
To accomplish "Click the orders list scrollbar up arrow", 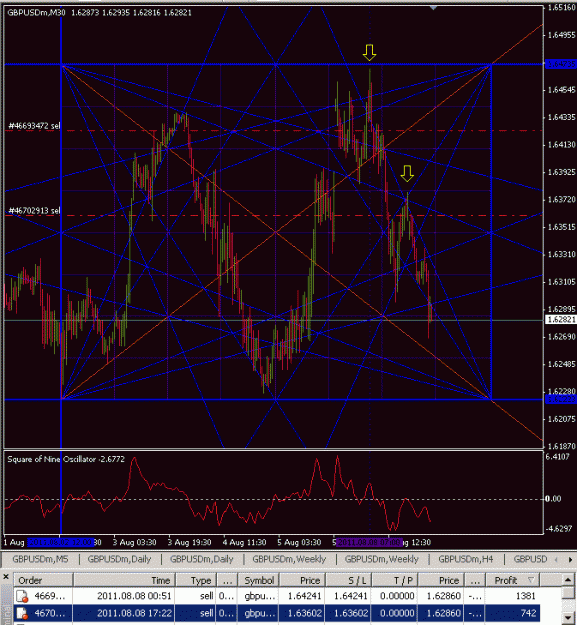I will (568, 580).
